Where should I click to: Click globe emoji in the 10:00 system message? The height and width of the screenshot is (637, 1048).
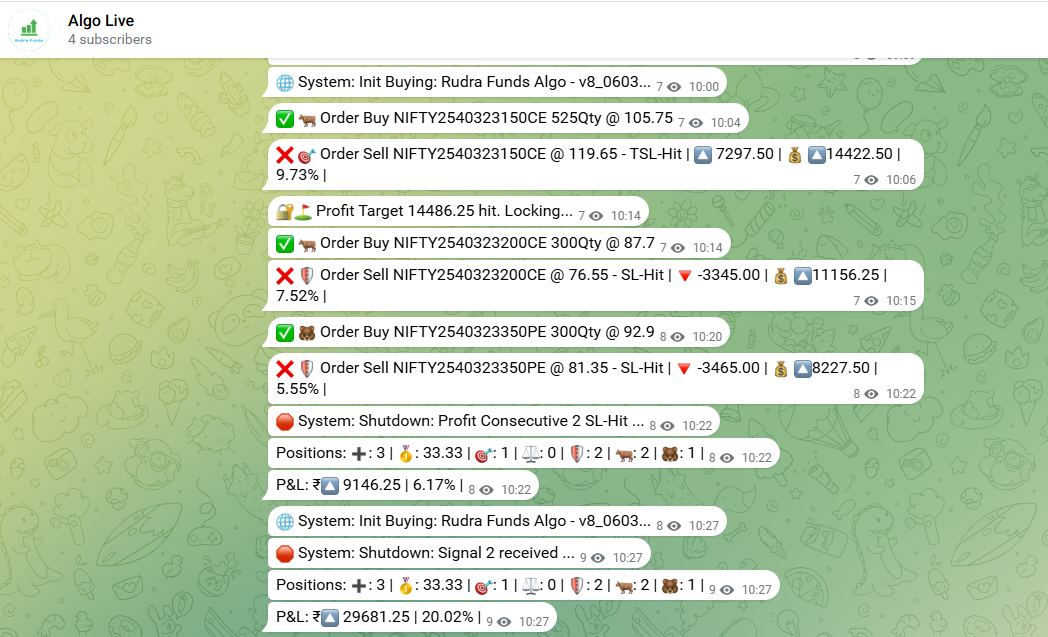(x=285, y=86)
